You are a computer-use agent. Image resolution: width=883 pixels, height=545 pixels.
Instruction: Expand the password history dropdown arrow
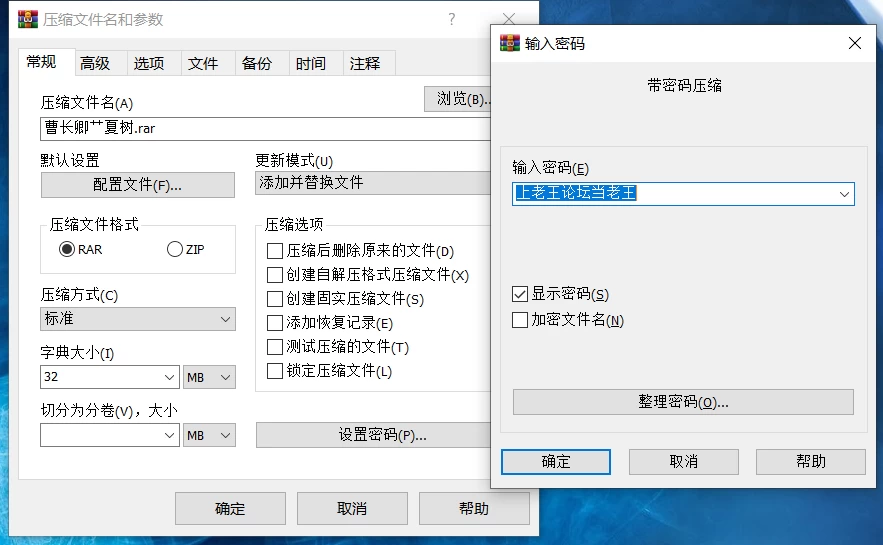pyautogui.click(x=844, y=194)
